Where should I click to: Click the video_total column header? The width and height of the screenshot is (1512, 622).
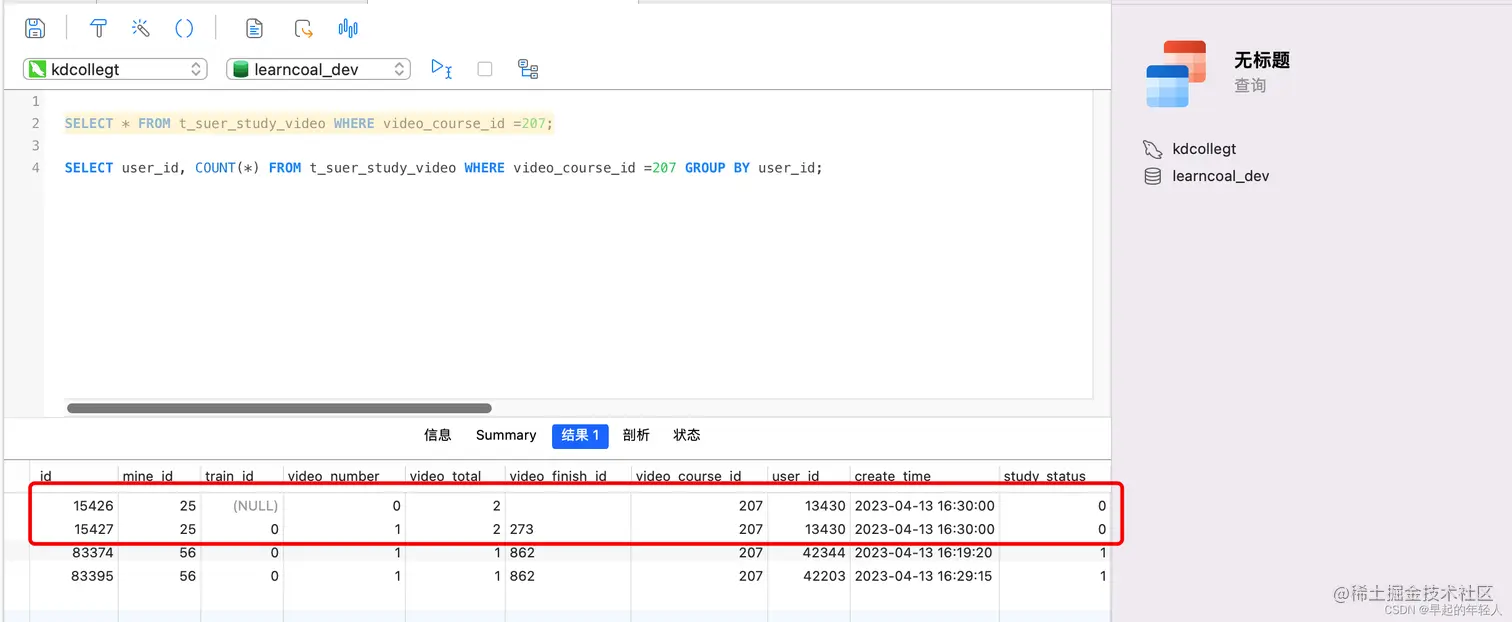click(455, 476)
